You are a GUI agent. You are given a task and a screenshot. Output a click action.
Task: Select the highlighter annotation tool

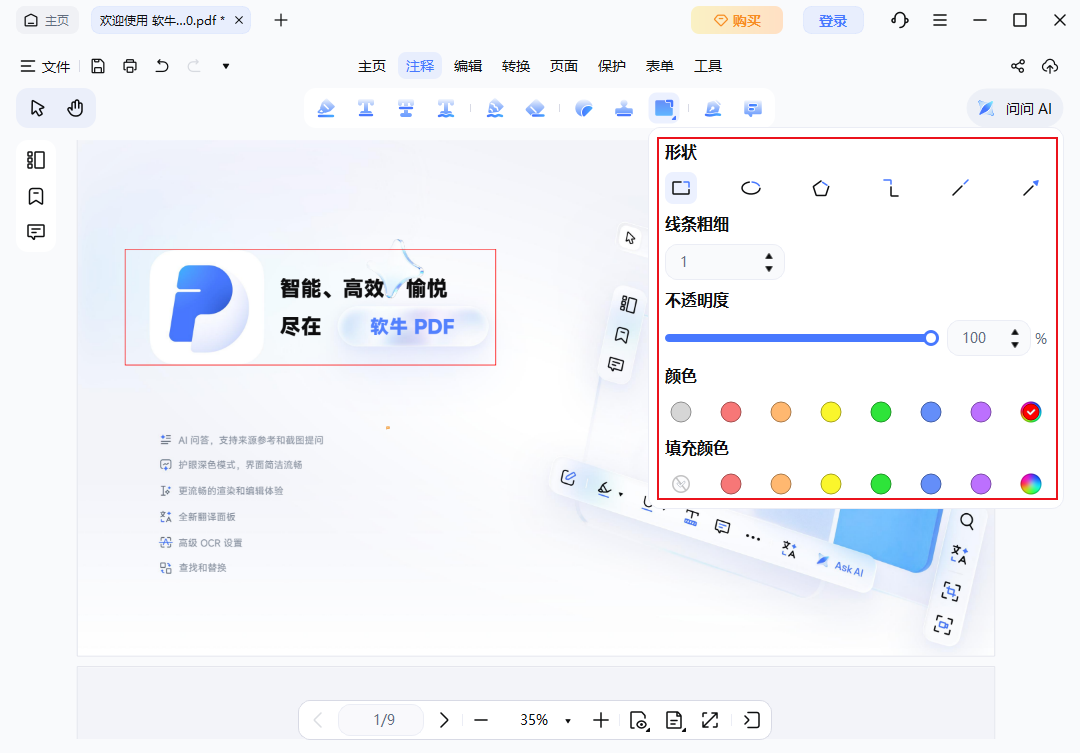[x=326, y=108]
